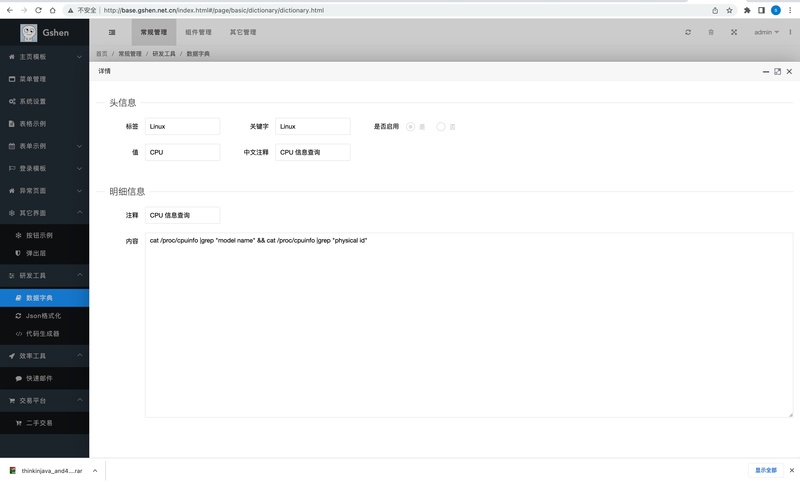Click the browser address bar URL
The height and width of the screenshot is (481, 800).
(214, 10)
